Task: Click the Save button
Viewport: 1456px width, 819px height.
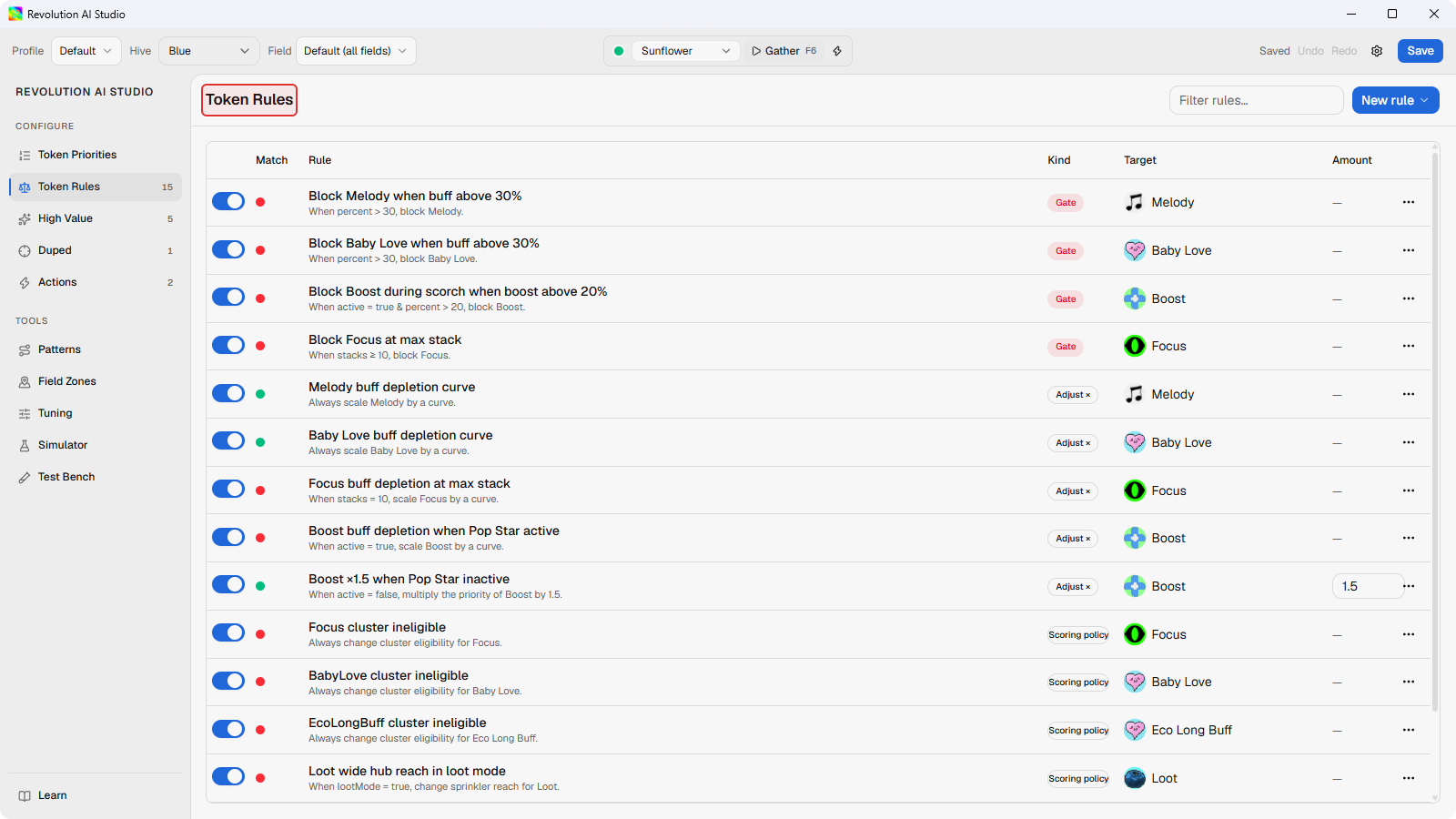Action: coord(1420,51)
